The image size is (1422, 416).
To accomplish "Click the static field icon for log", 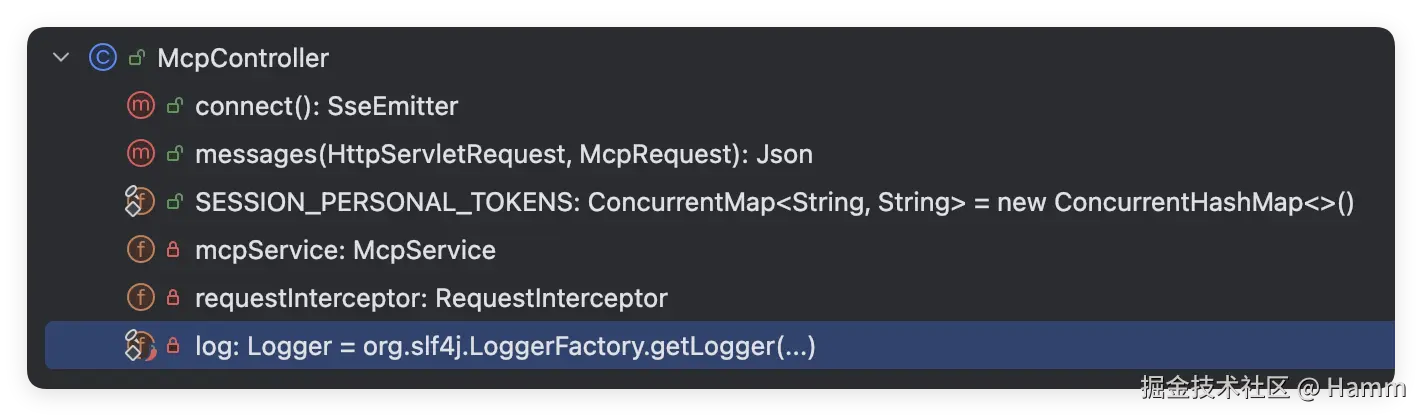I will 139,345.
